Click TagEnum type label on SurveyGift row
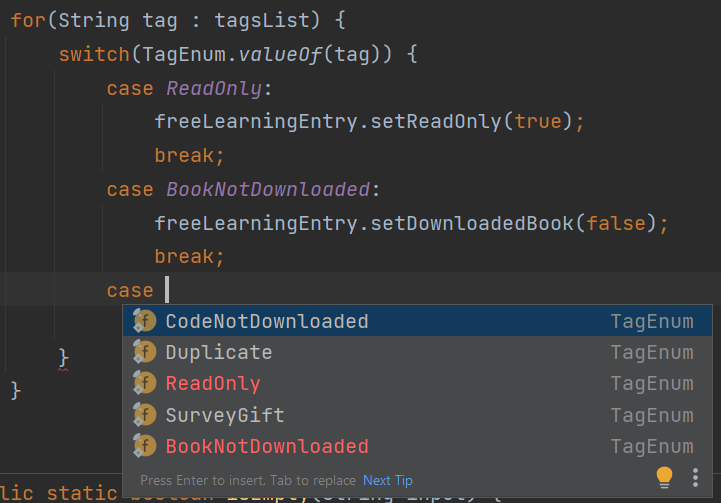 652,415
